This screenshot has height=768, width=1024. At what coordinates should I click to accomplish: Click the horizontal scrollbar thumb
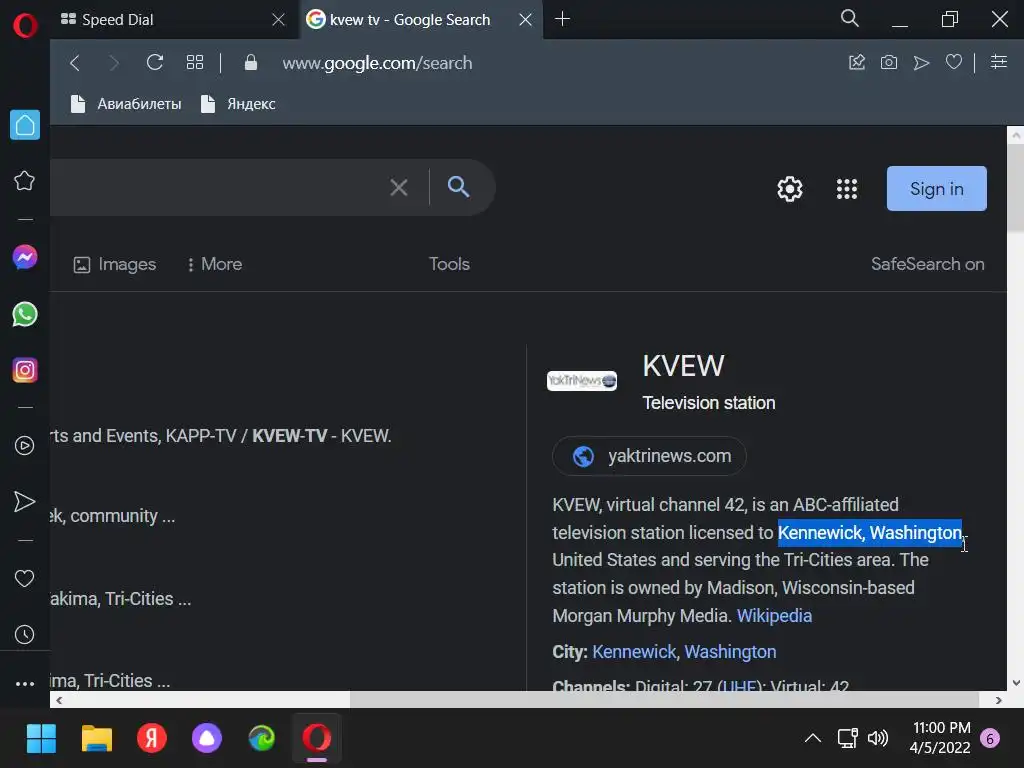[664, 700]
